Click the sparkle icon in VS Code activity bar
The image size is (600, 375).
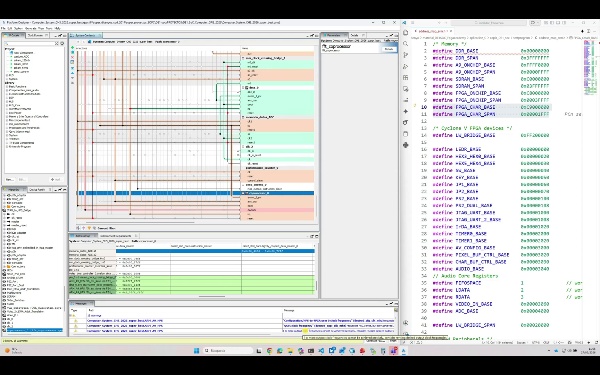tap(406, 111)
